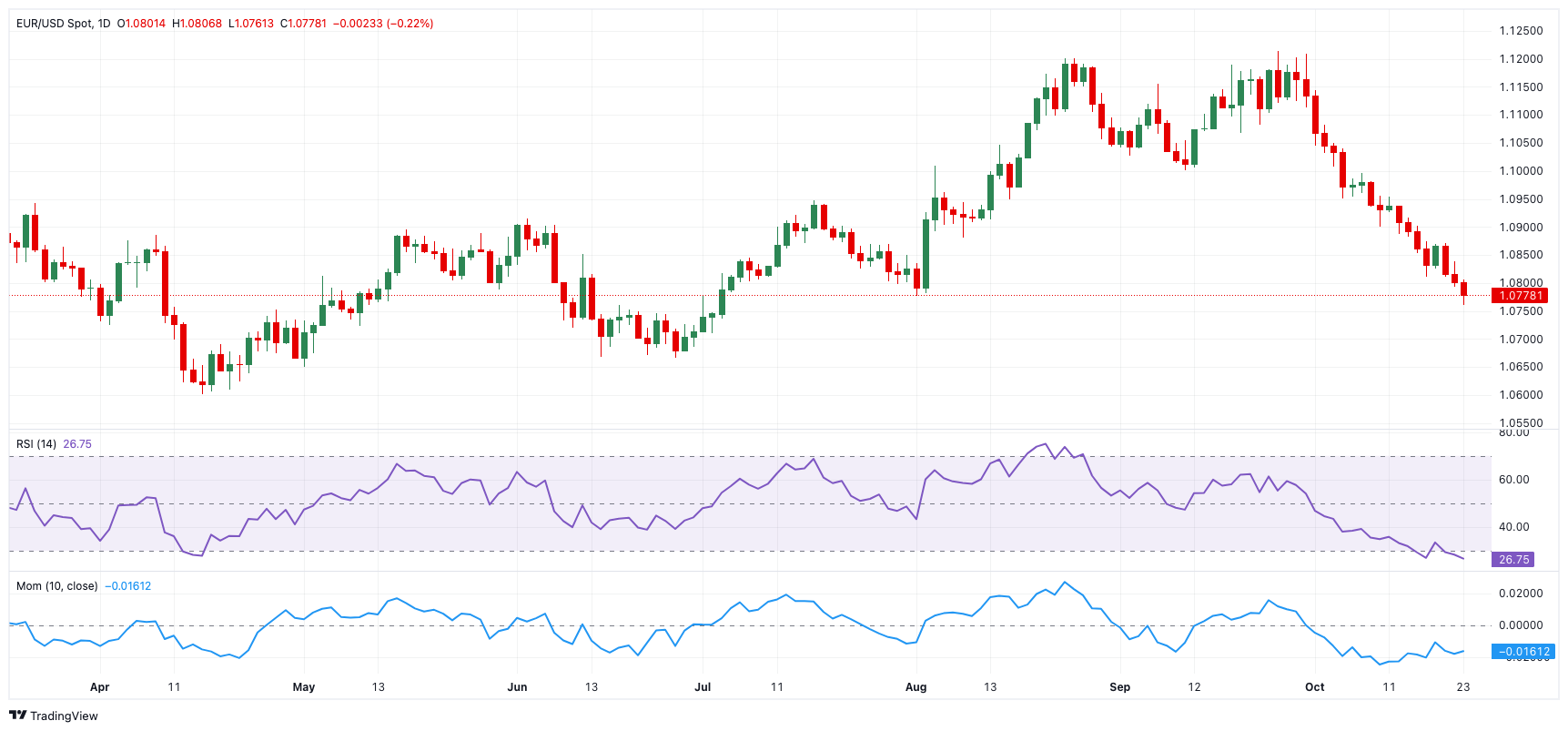This screenshot has height=731, width=1568.
Task: Click the Sep label on time axis
Action: coord(1119,687)
